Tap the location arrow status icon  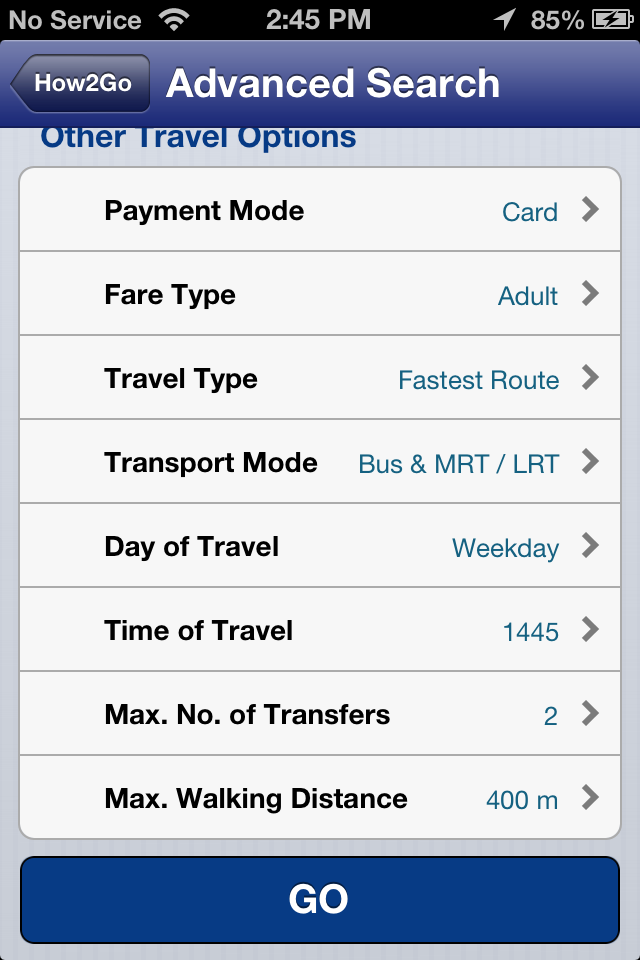click(507, 19)
